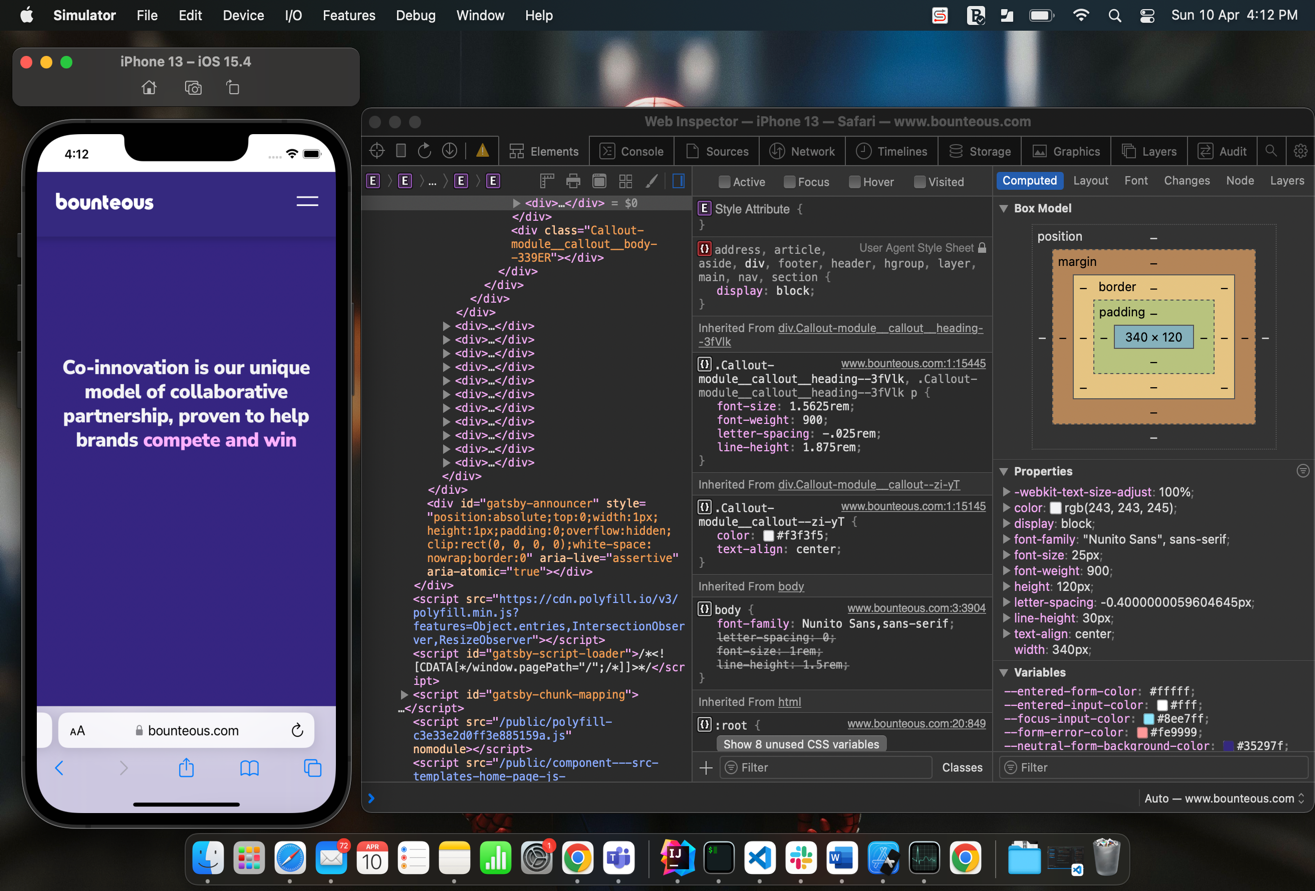Click the yellow warning triangle icon
This screenshot has height=891, width=1315.
483,151
